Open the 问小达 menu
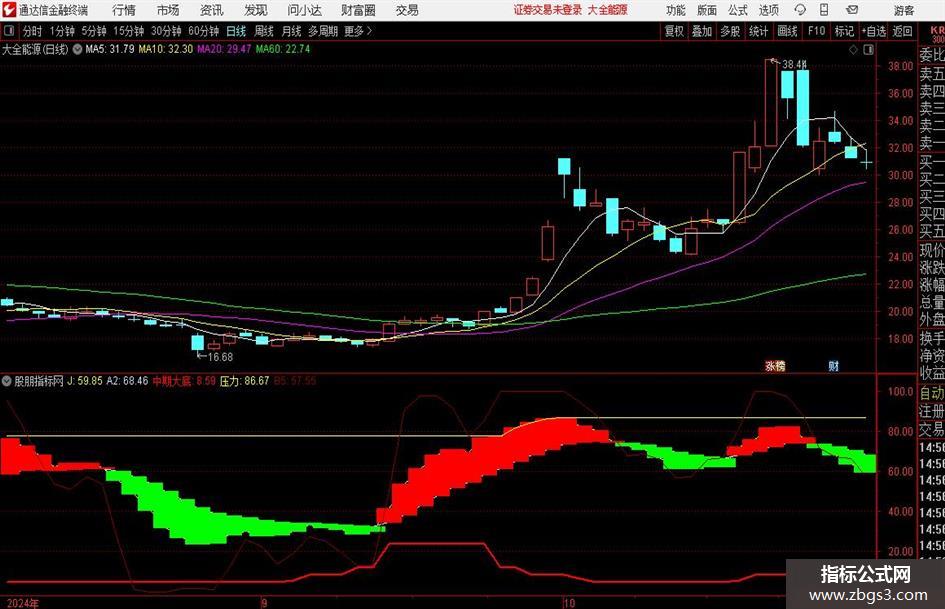 (304, 10)
